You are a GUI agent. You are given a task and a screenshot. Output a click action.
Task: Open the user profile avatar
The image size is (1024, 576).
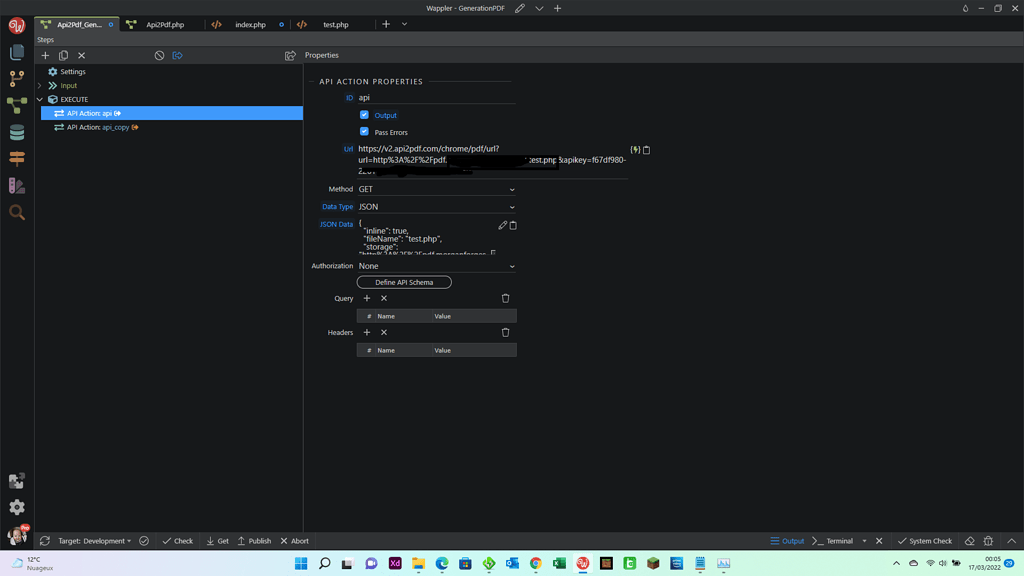[17, 535]
